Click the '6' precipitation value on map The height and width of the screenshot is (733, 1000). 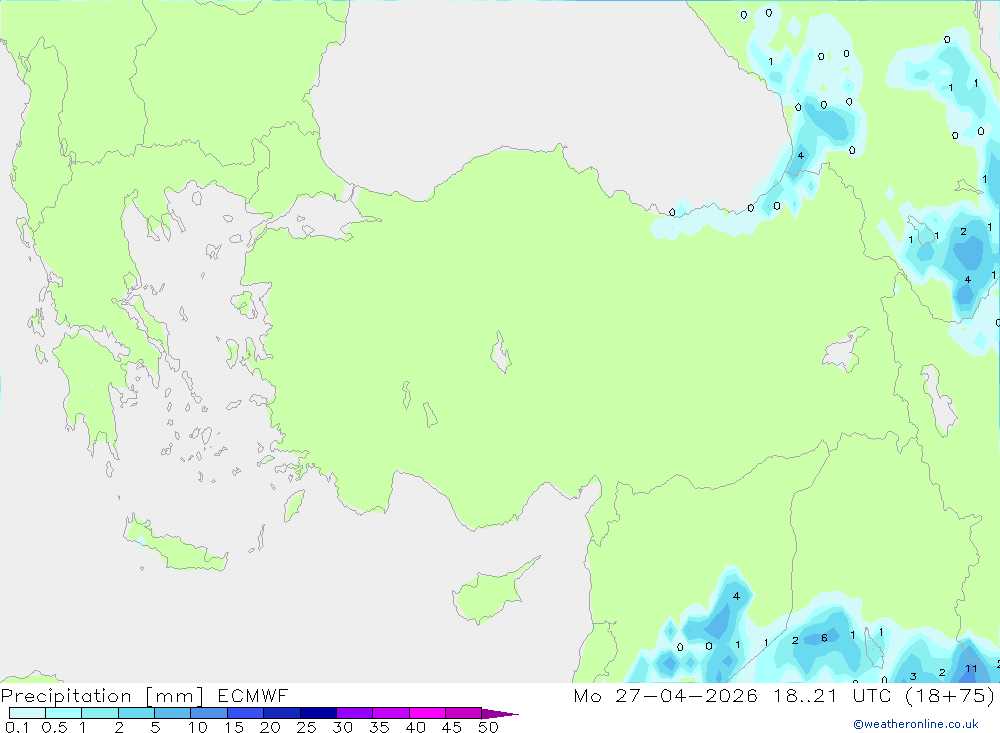[x=824, y=638]
